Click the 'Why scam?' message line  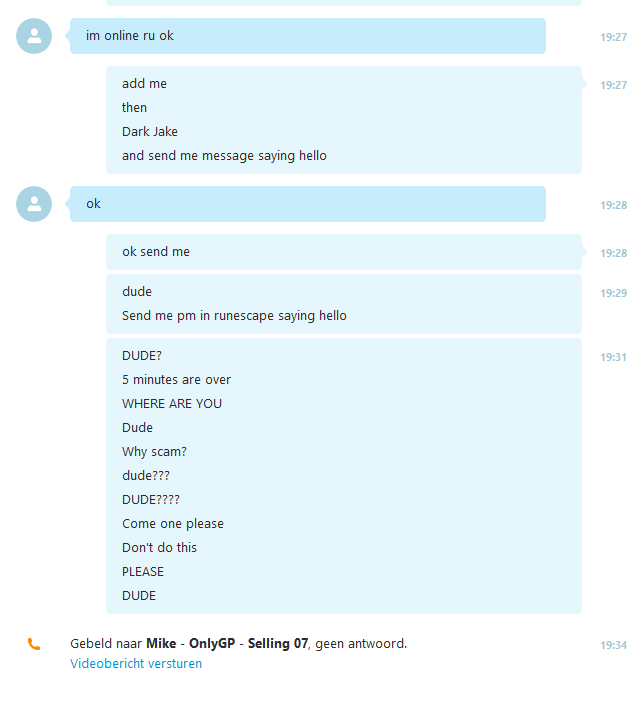[x=154, y=452]
